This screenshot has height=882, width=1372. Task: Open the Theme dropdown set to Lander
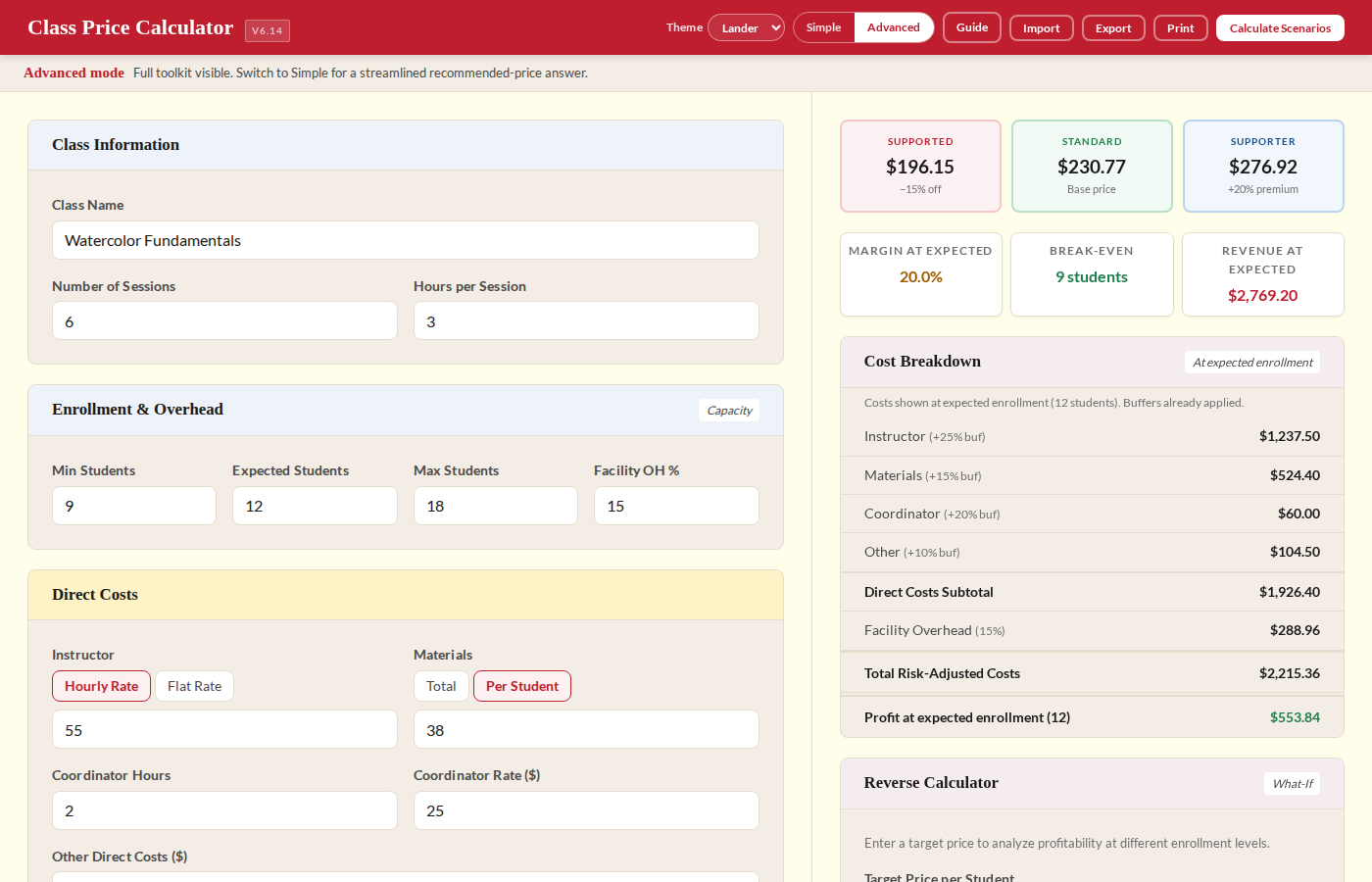coord(746,27)
